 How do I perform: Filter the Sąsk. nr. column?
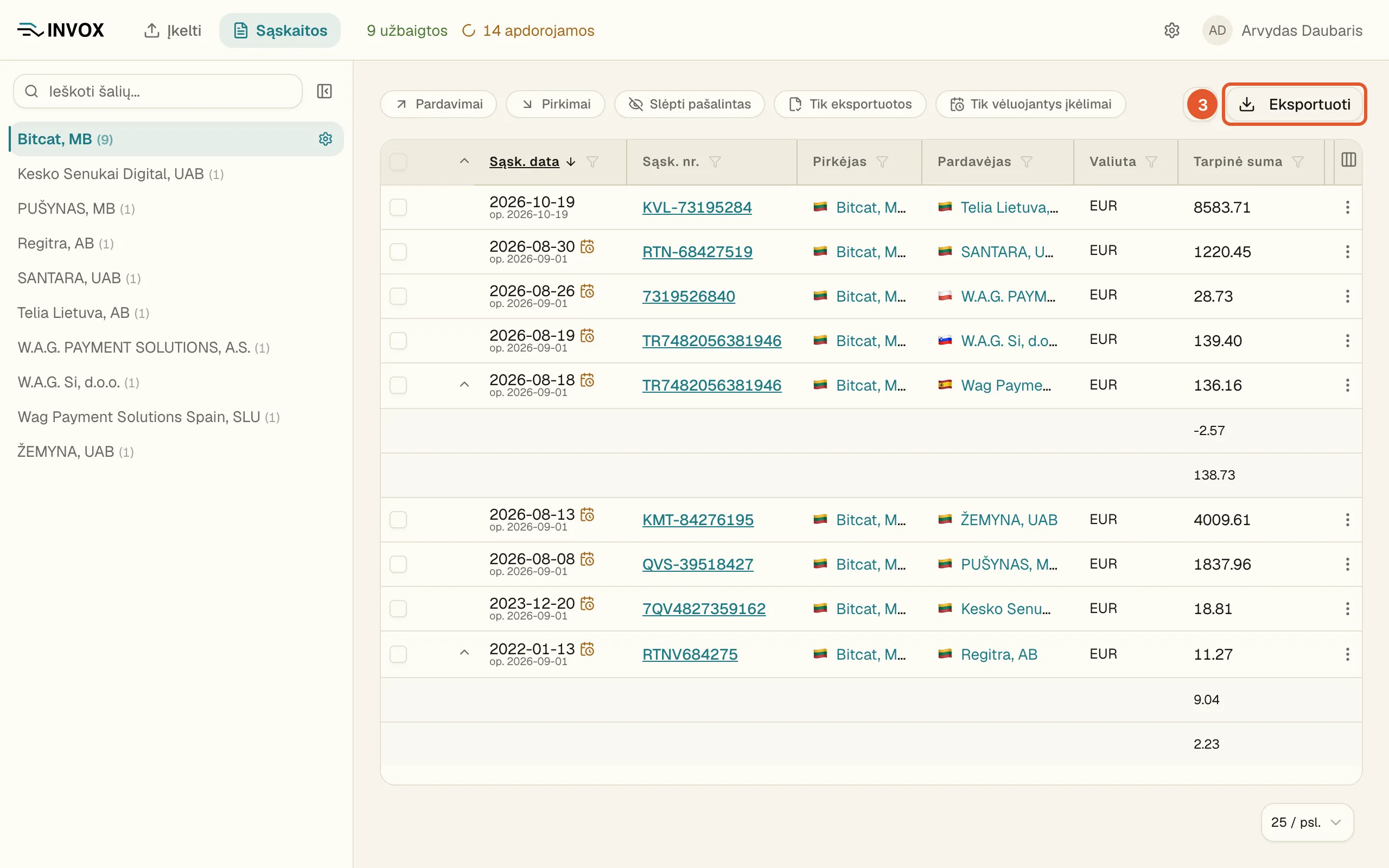[715, 162]
